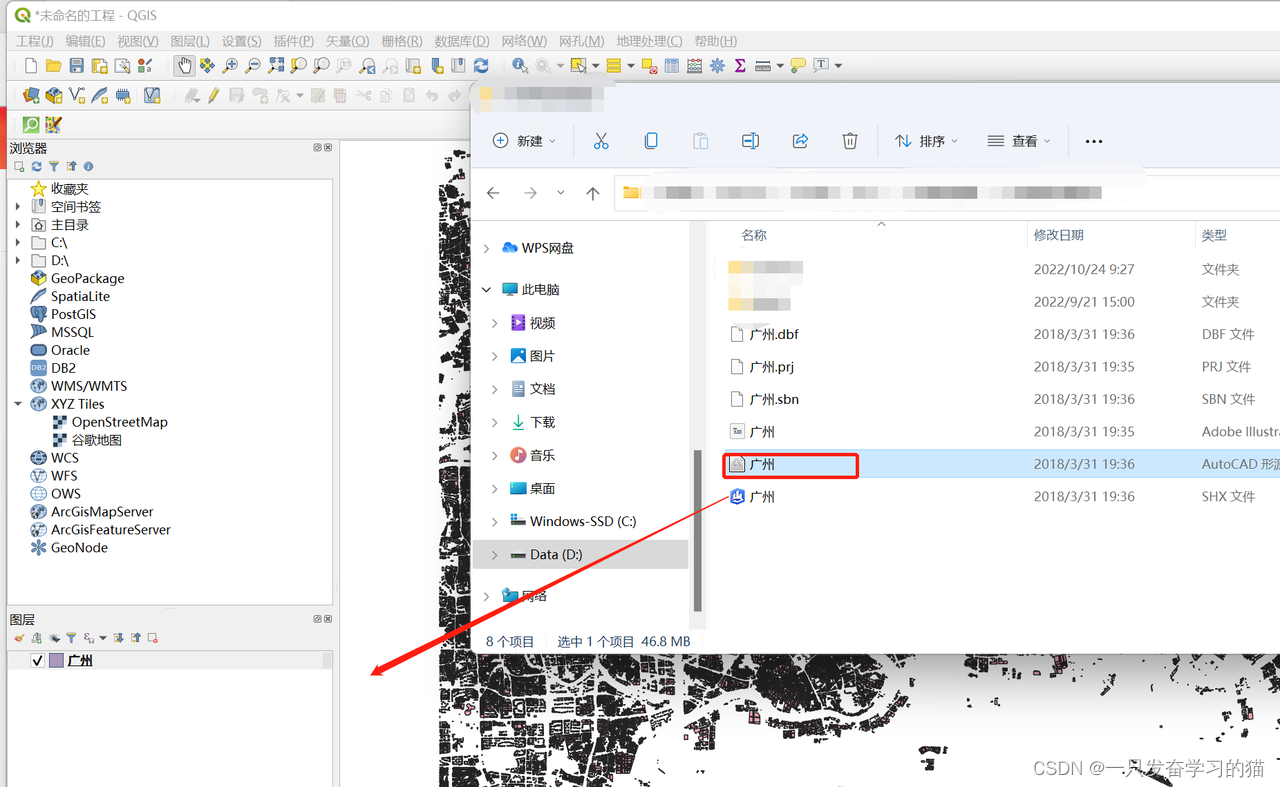Open the 插件(P) menu

pyautogui.click(x=293, y=41)
